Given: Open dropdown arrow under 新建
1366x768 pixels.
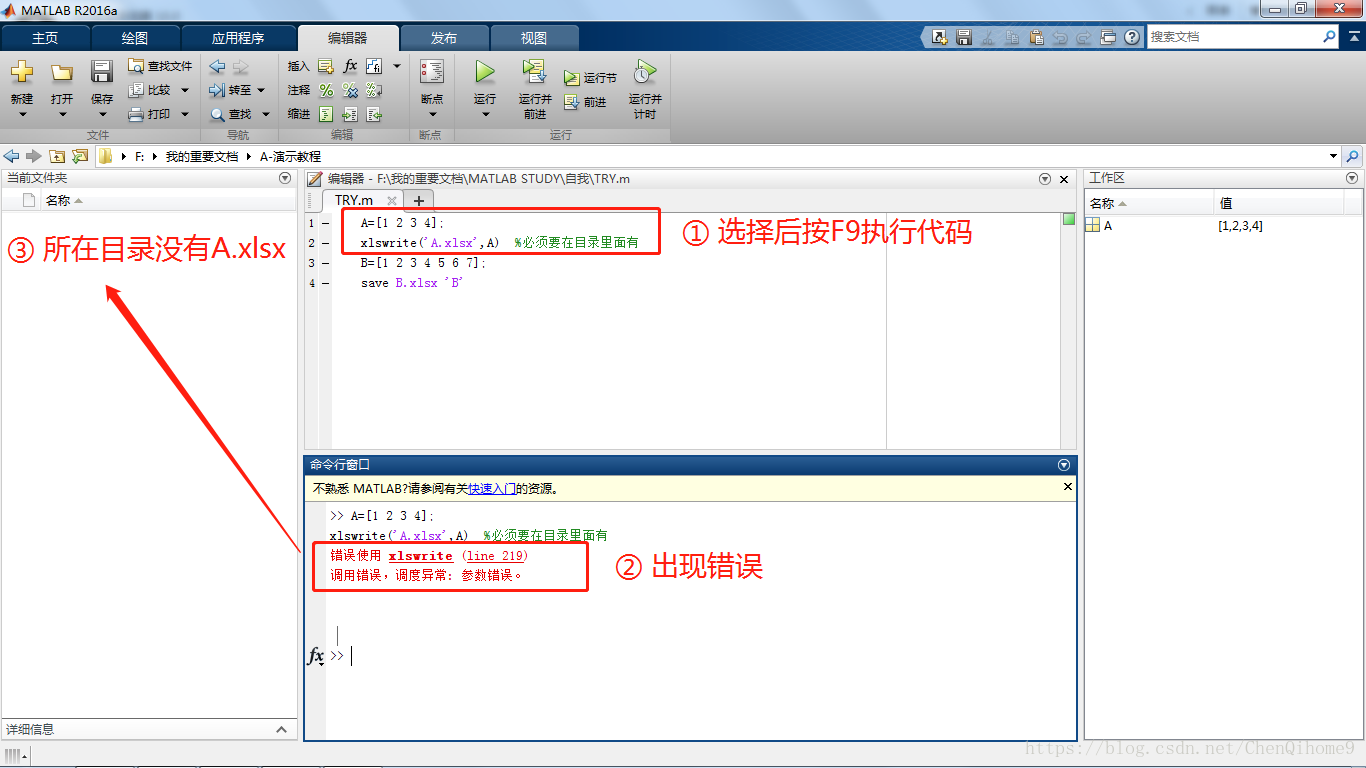Looking at the screenshot, I should pyautogui.click(x=21, y=115).
